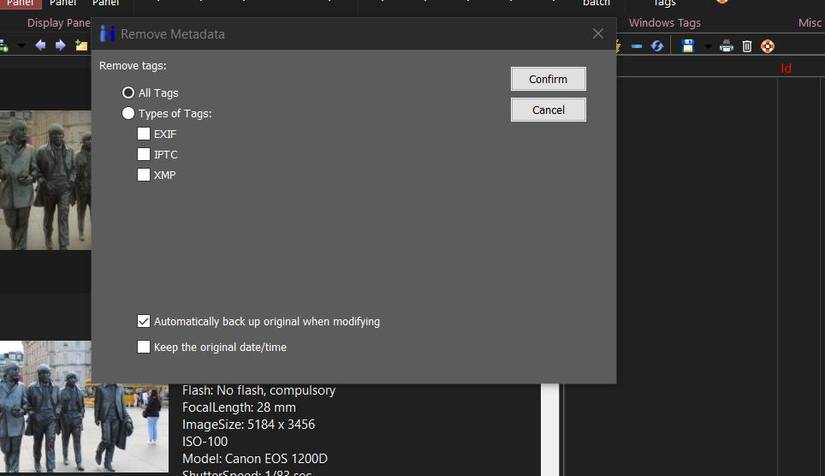The width and height of the screenshot is (825, 476).
Task: Click the 'Flash: No flash, compulsory' line
Action: pyautogui.click(x=259, y=390)
